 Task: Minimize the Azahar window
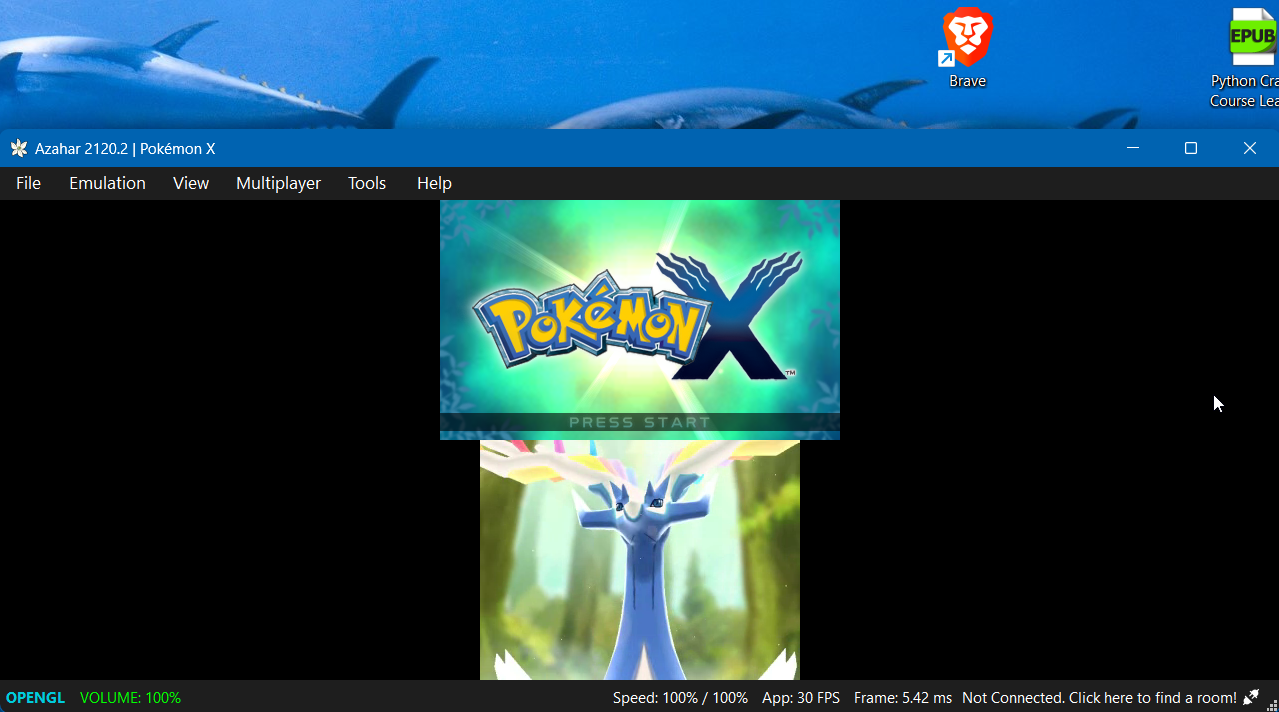click(1133, 148)
